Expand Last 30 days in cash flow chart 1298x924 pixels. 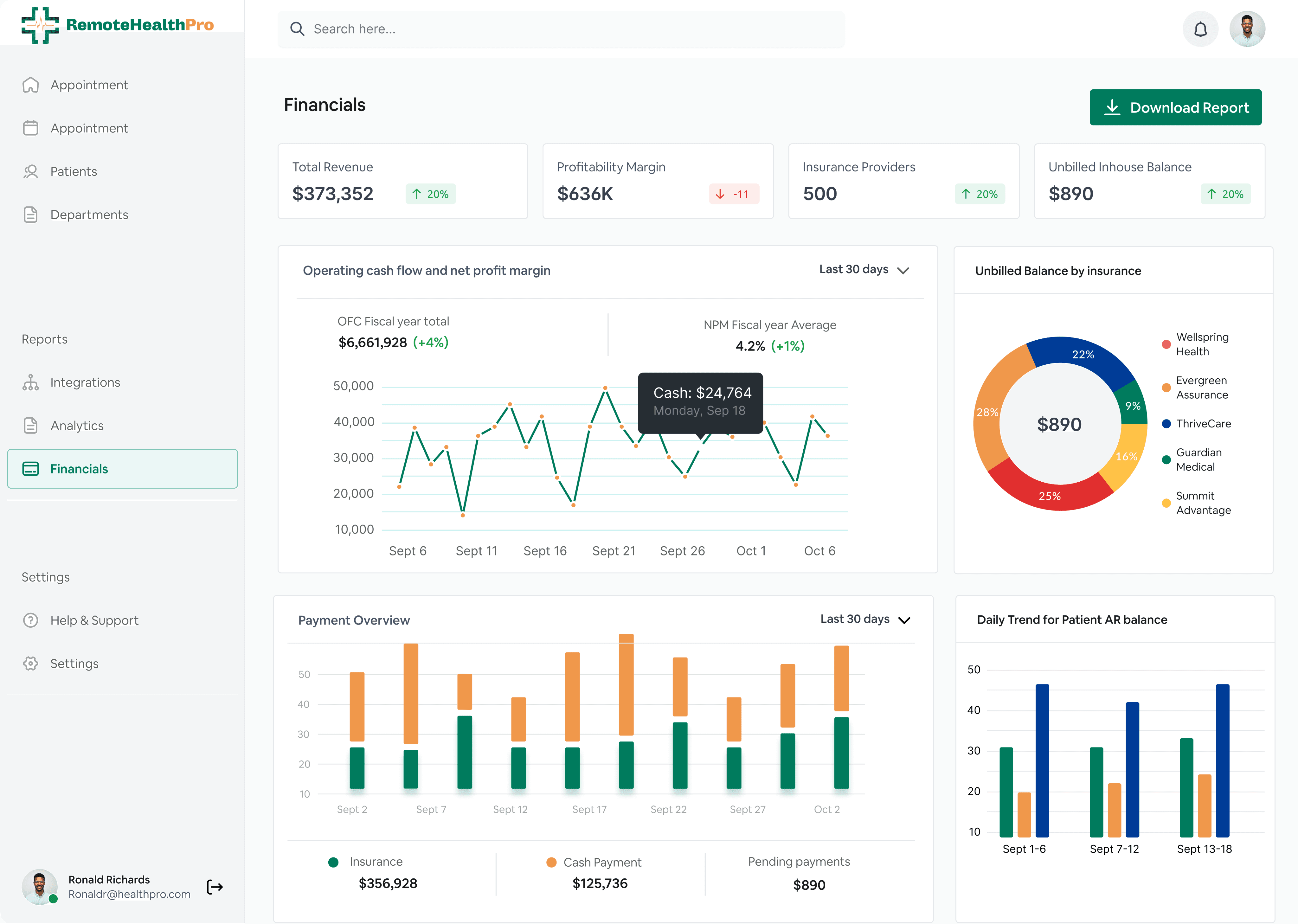864,270
